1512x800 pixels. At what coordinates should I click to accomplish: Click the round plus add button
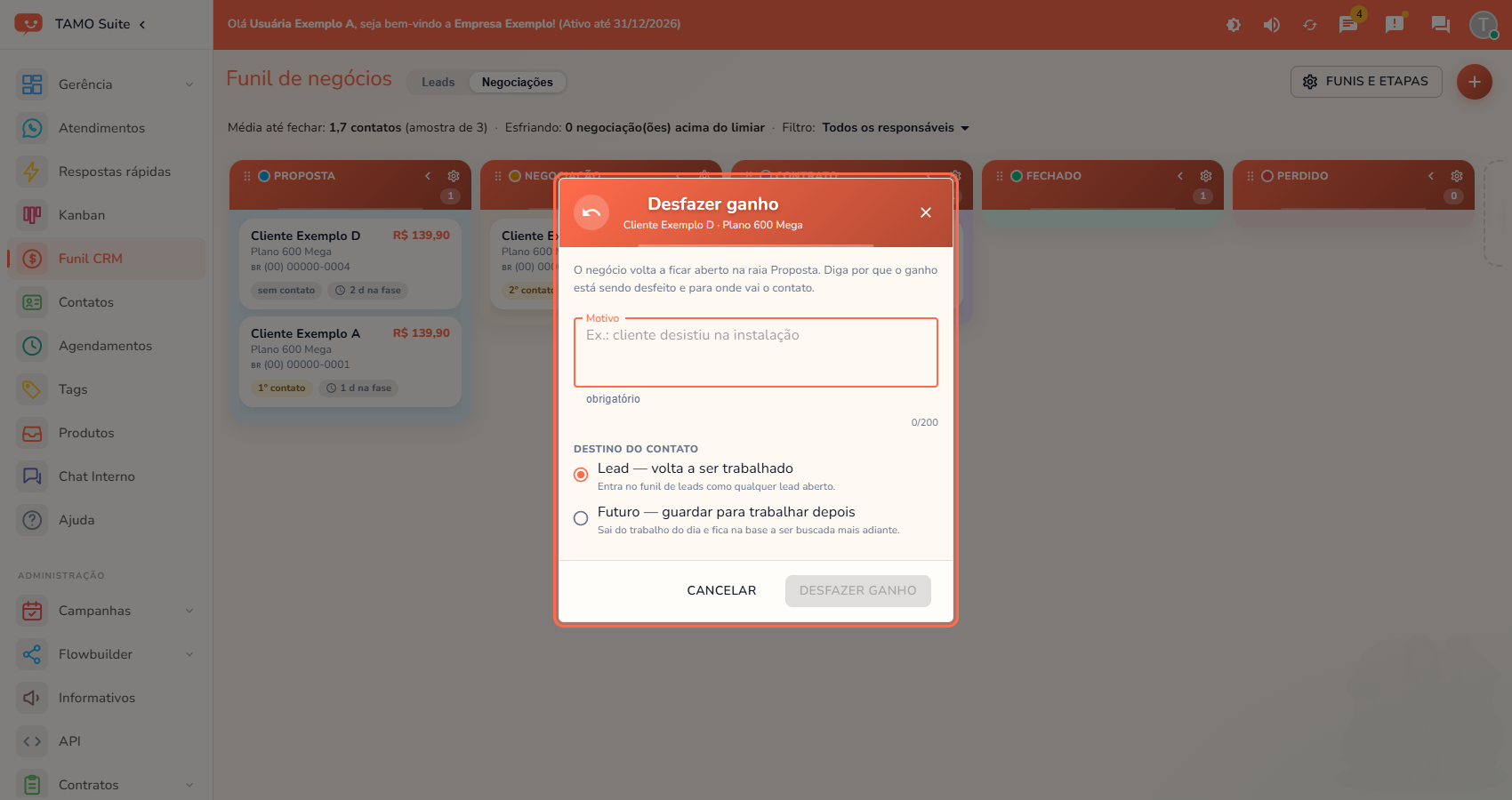1475,82
